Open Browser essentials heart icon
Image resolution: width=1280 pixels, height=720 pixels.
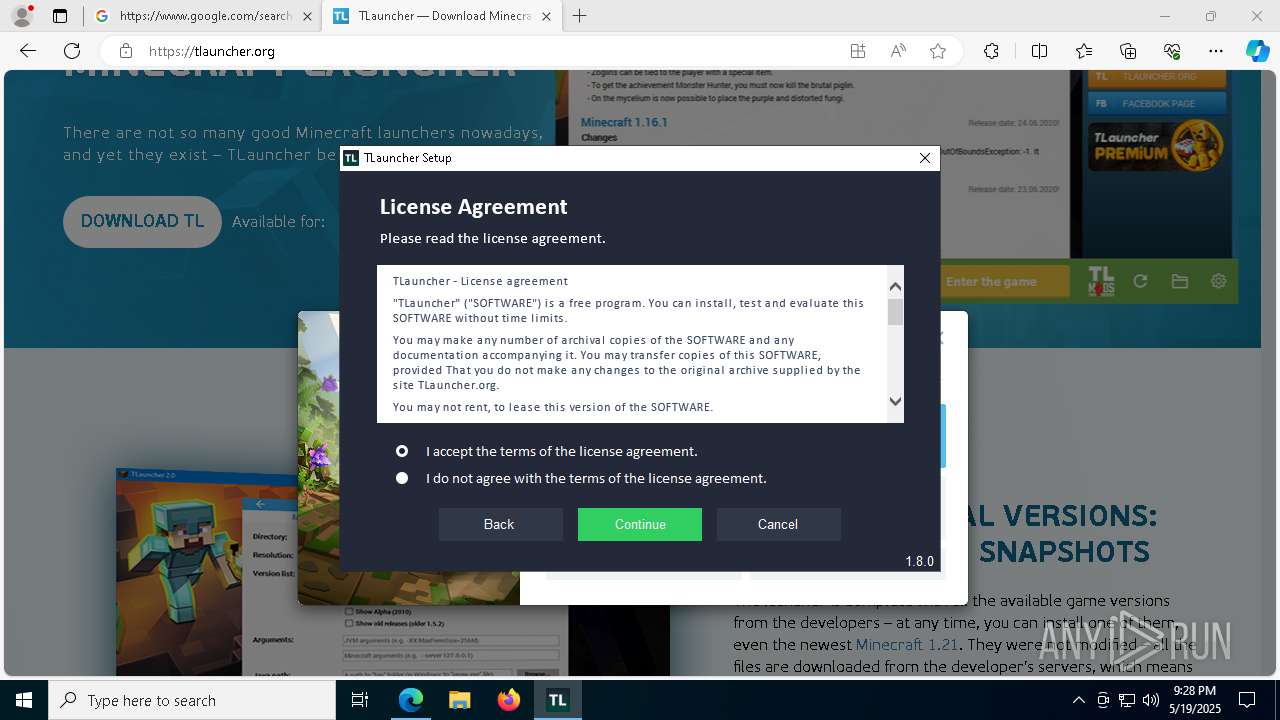[x=1172, y=51]
